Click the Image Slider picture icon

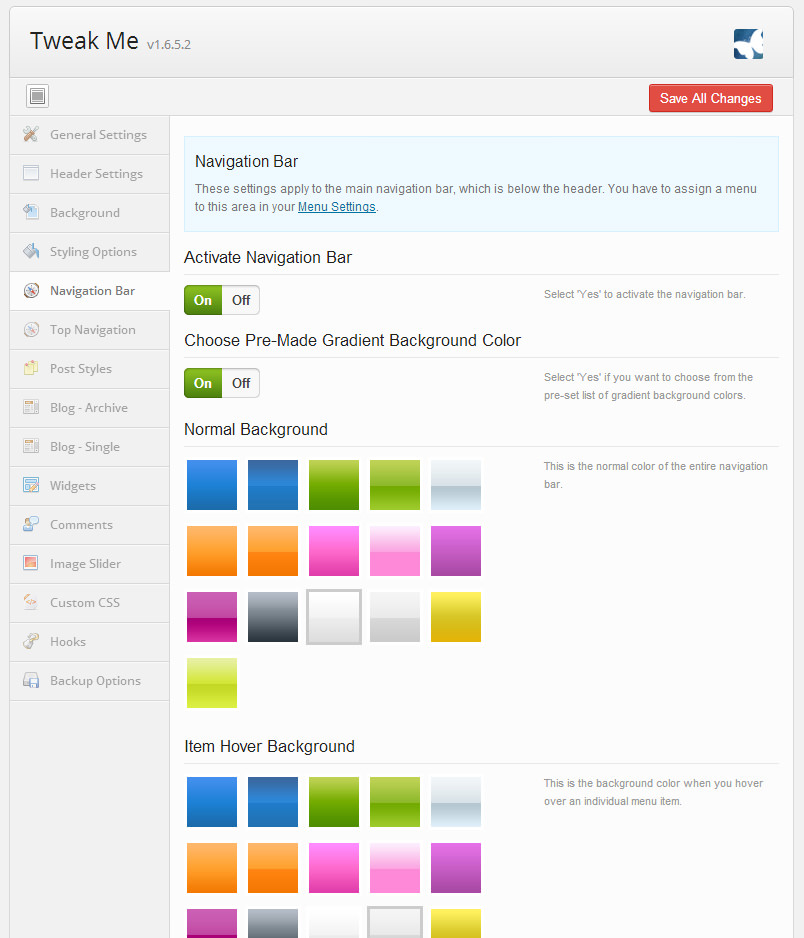(31, 564)
